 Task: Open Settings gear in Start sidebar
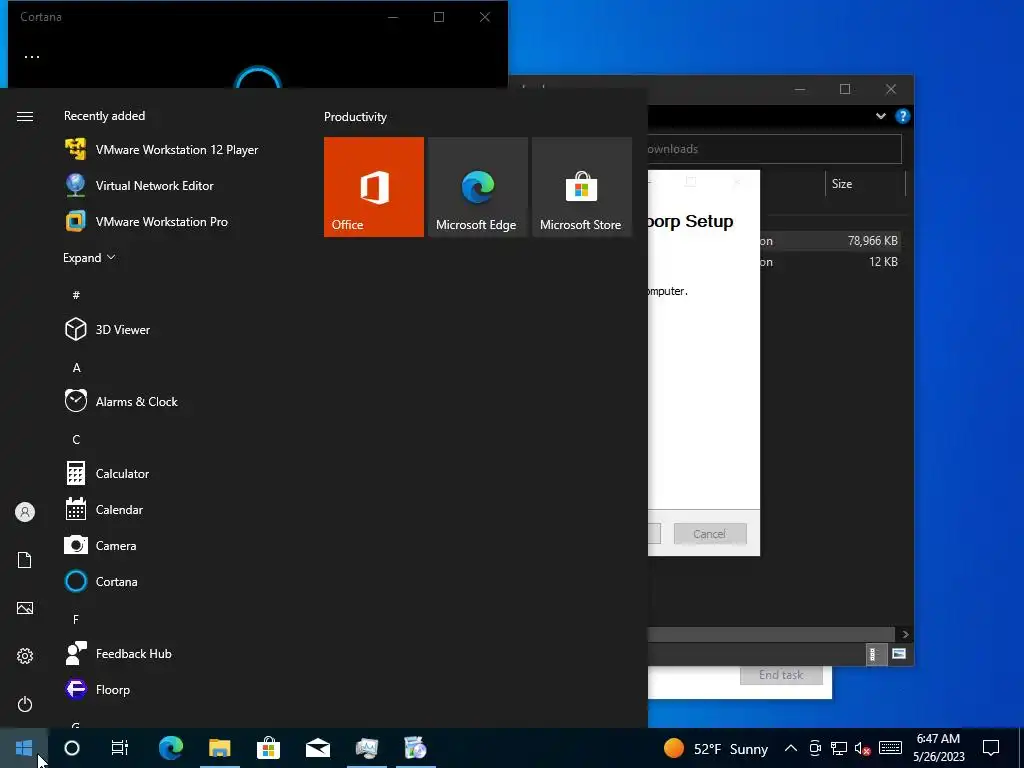[25, 656]
